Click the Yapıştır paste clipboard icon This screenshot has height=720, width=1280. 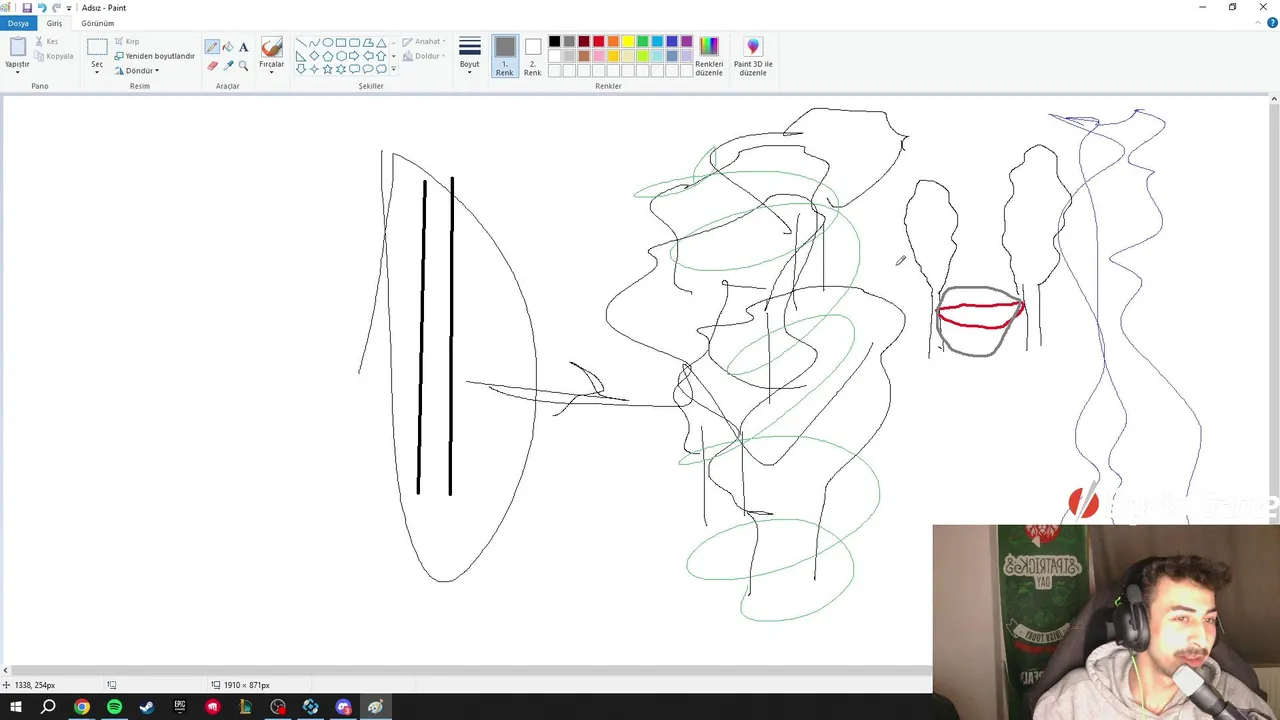tap(17, 47)
